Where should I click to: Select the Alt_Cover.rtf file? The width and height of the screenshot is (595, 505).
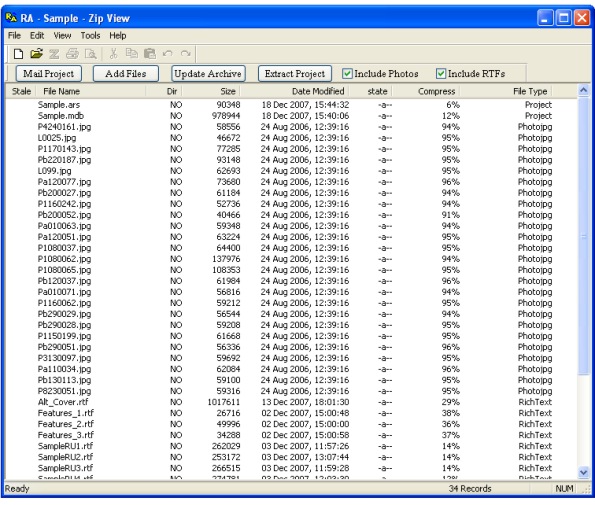63,402
